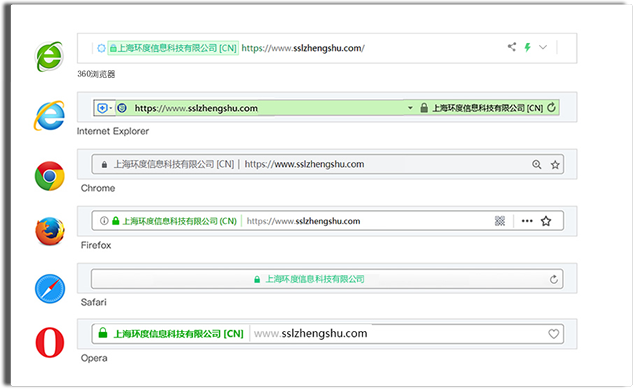
Task: Open the Firefox three-dots page actions menu
Action: pyautogui.click(x=527, y=221)
